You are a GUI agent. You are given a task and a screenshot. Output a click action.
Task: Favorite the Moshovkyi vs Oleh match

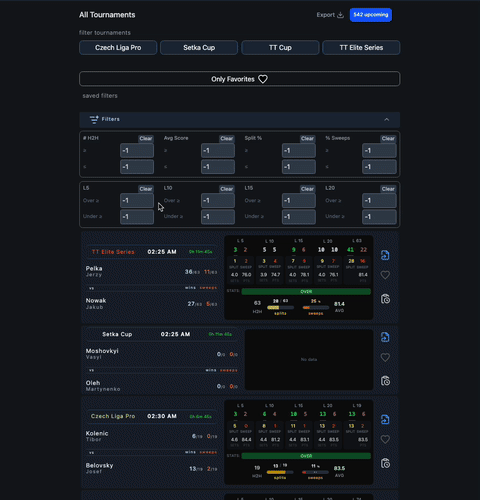click(x=385, y=357)
